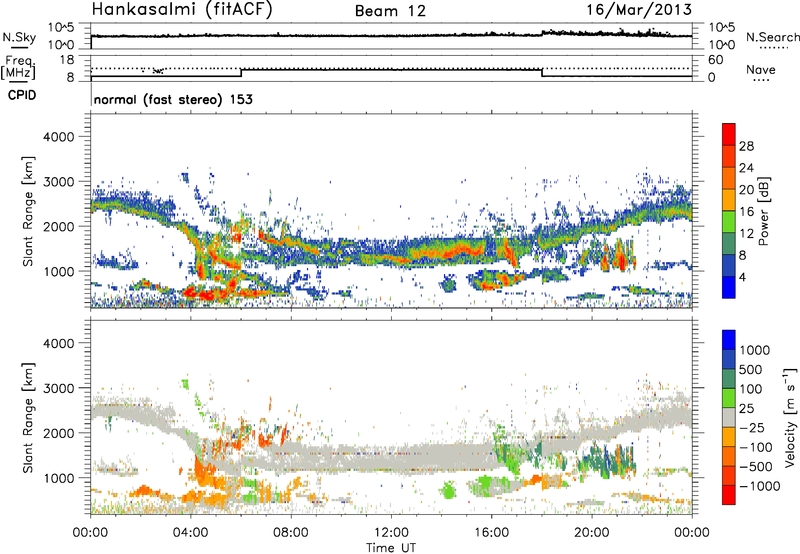Click the light green Power colorbar segment near 12

(729, 222)
